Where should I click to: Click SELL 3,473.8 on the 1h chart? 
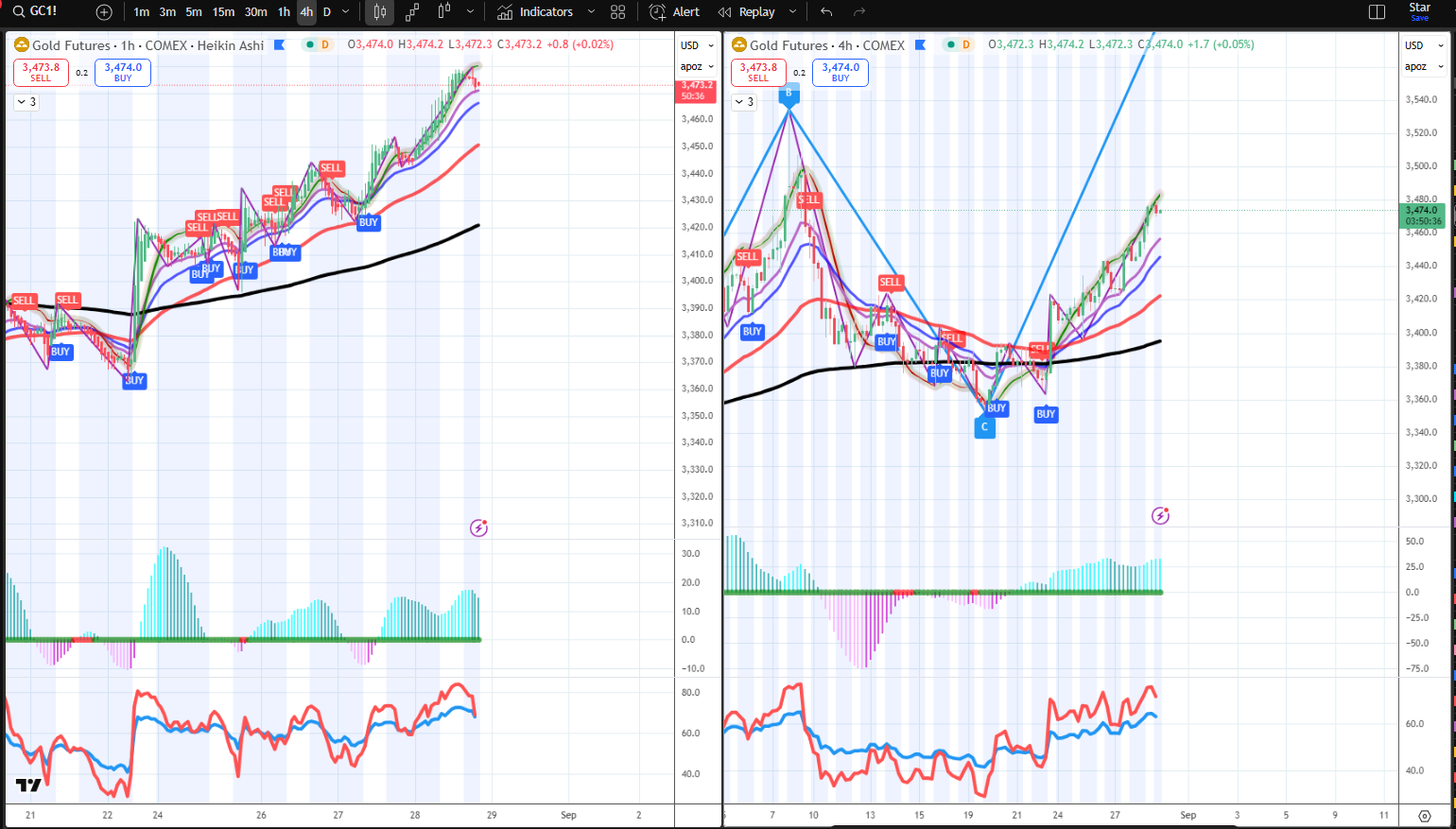[41, 72]
